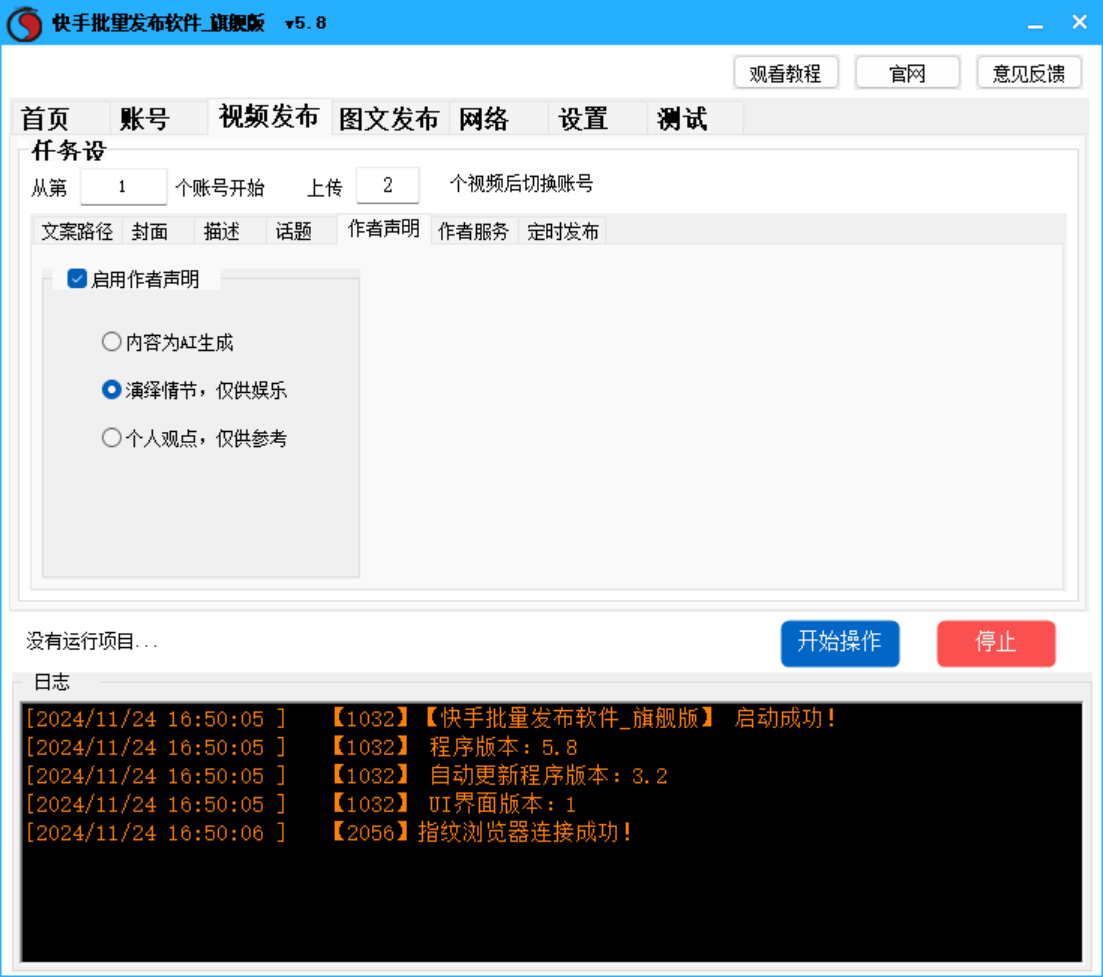This screenshot has width=1103, height=977.
Task: Click the starting account number field
Action: pos(123,187)
